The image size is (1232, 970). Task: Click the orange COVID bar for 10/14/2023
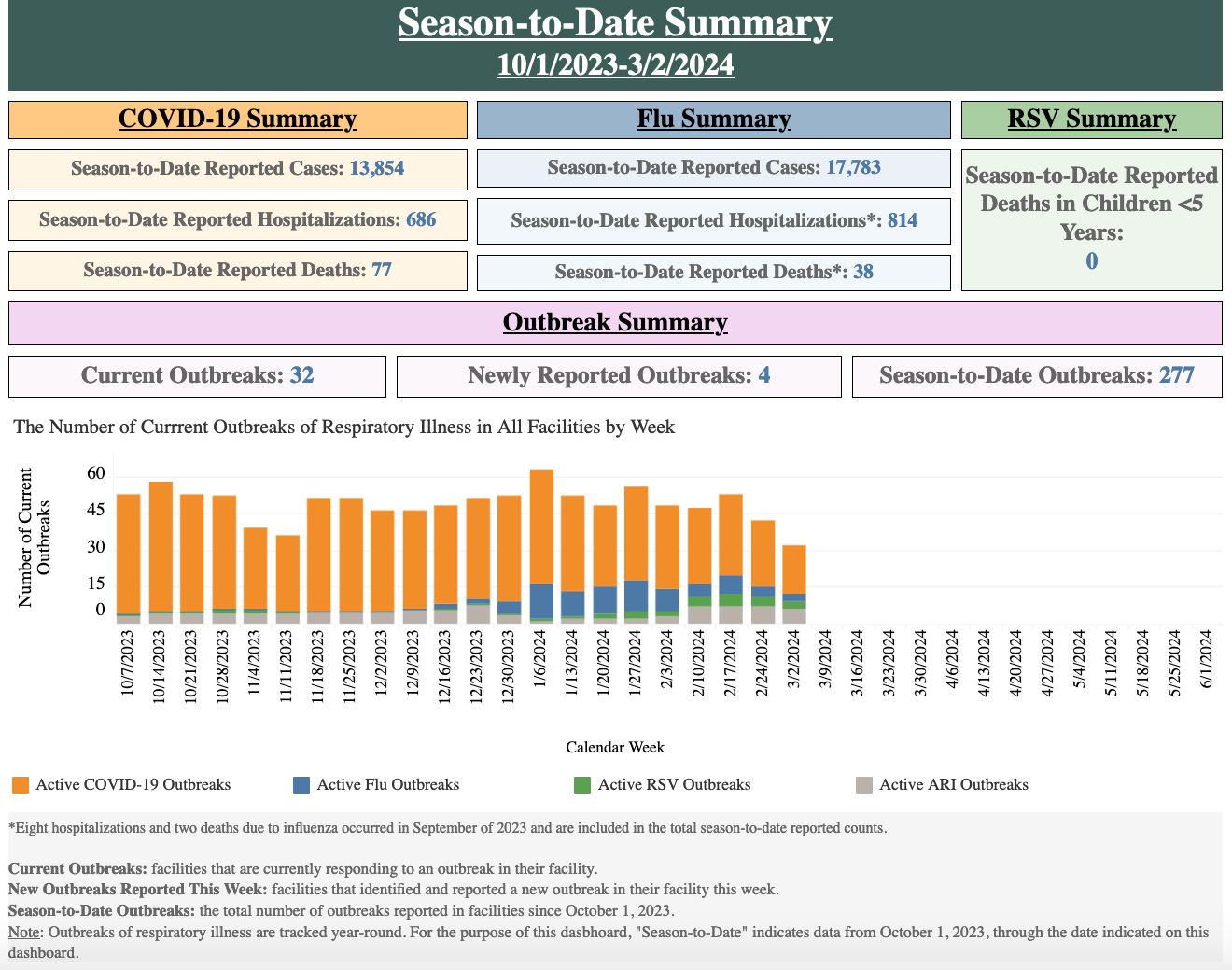click(x=161, y=546)
